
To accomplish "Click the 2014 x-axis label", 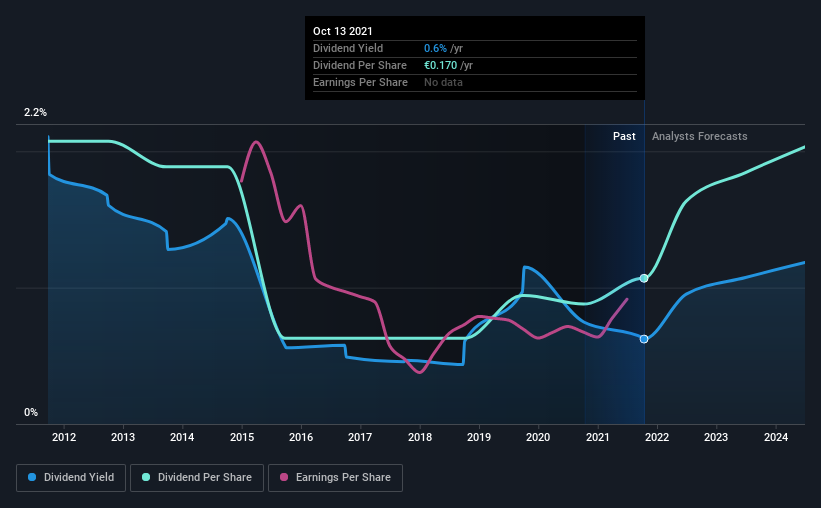I will click(x=182, y=437).
